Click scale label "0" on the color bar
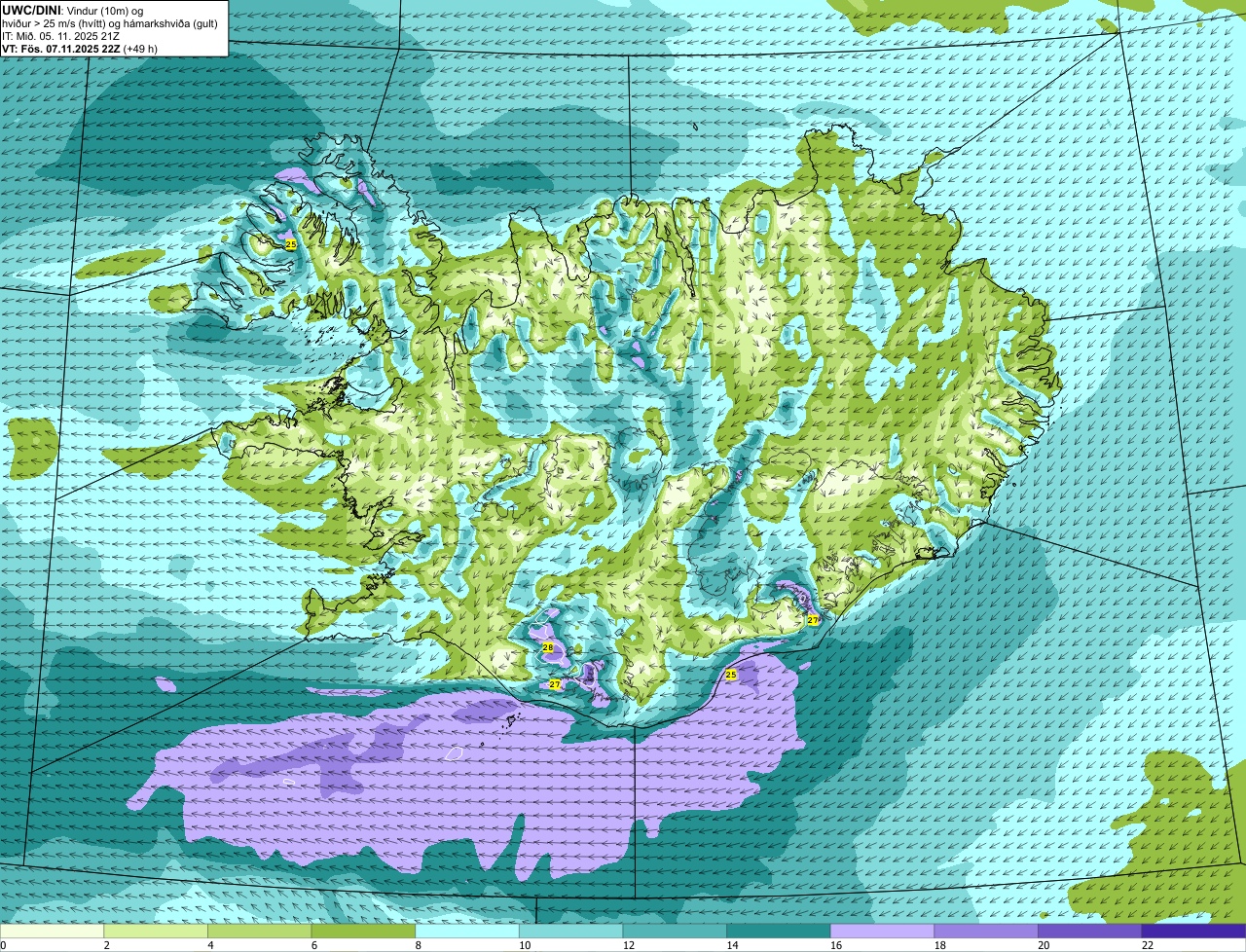Screen dimensions: 1246x952 click(x=3, y=945)
